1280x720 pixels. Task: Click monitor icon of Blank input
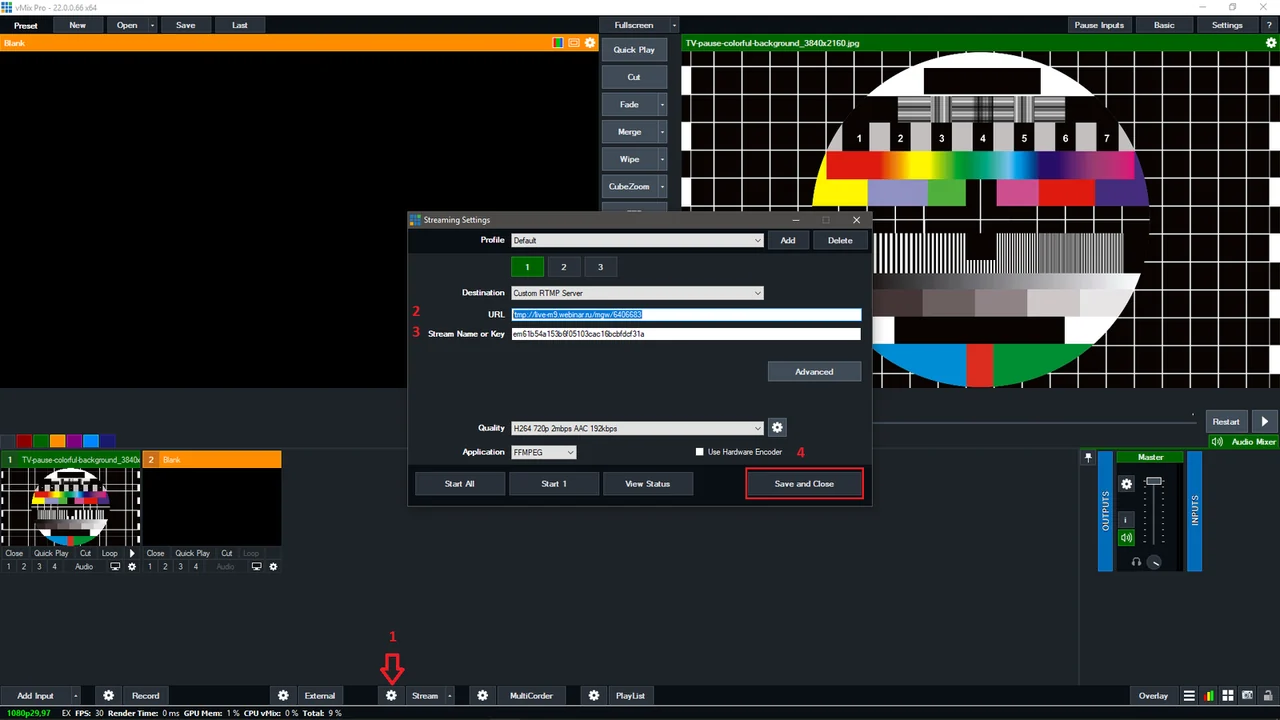point(257,567)
